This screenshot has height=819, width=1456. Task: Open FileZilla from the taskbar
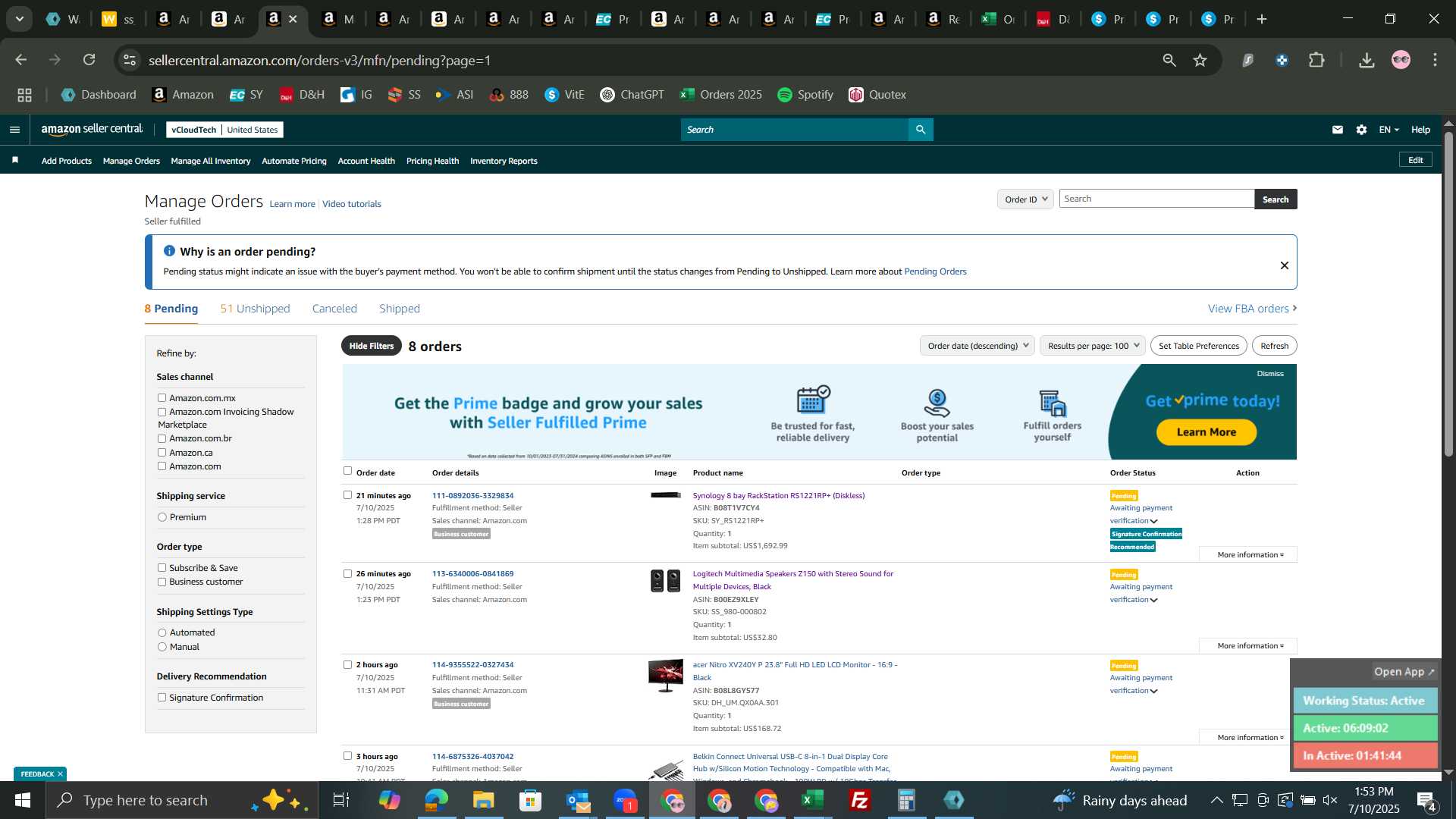pos(859,800)
